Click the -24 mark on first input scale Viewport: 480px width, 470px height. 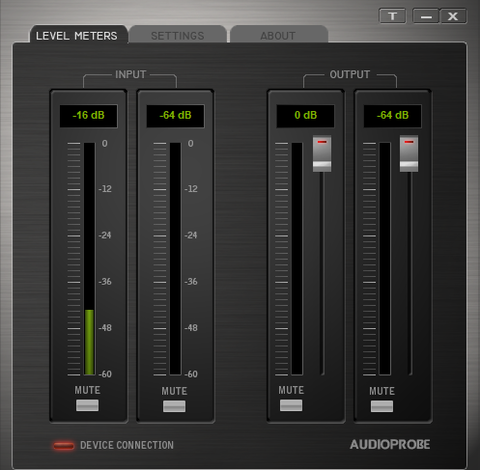105,235
